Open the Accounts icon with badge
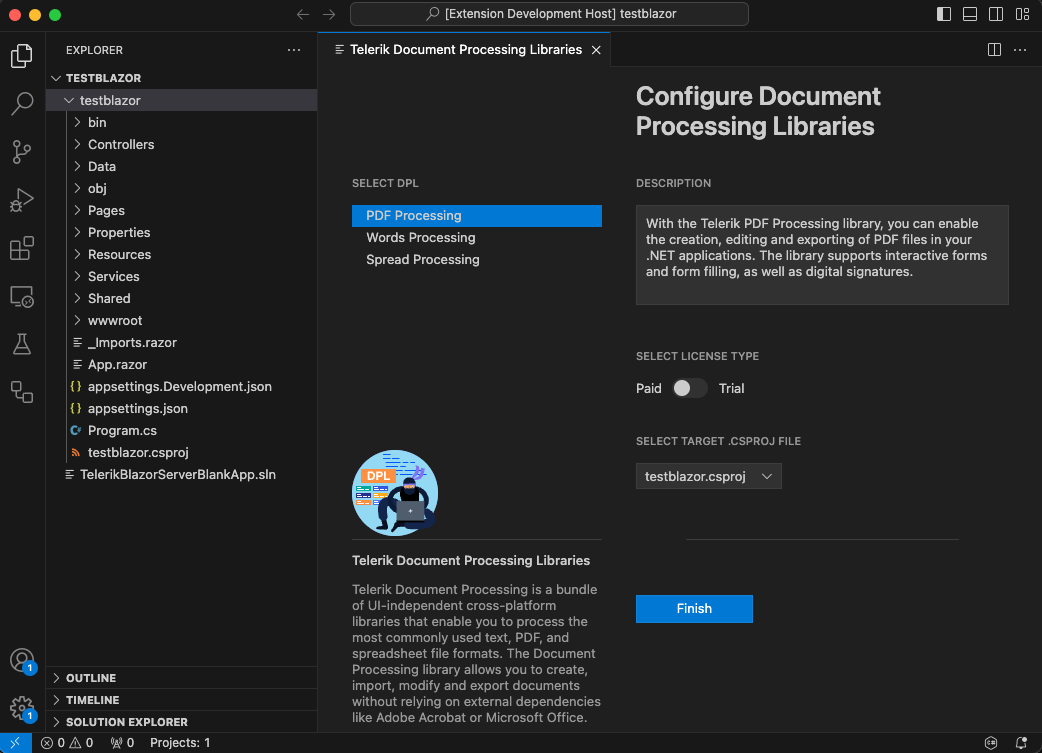The height and width of the screenshot is (753, 1042). 22,661
